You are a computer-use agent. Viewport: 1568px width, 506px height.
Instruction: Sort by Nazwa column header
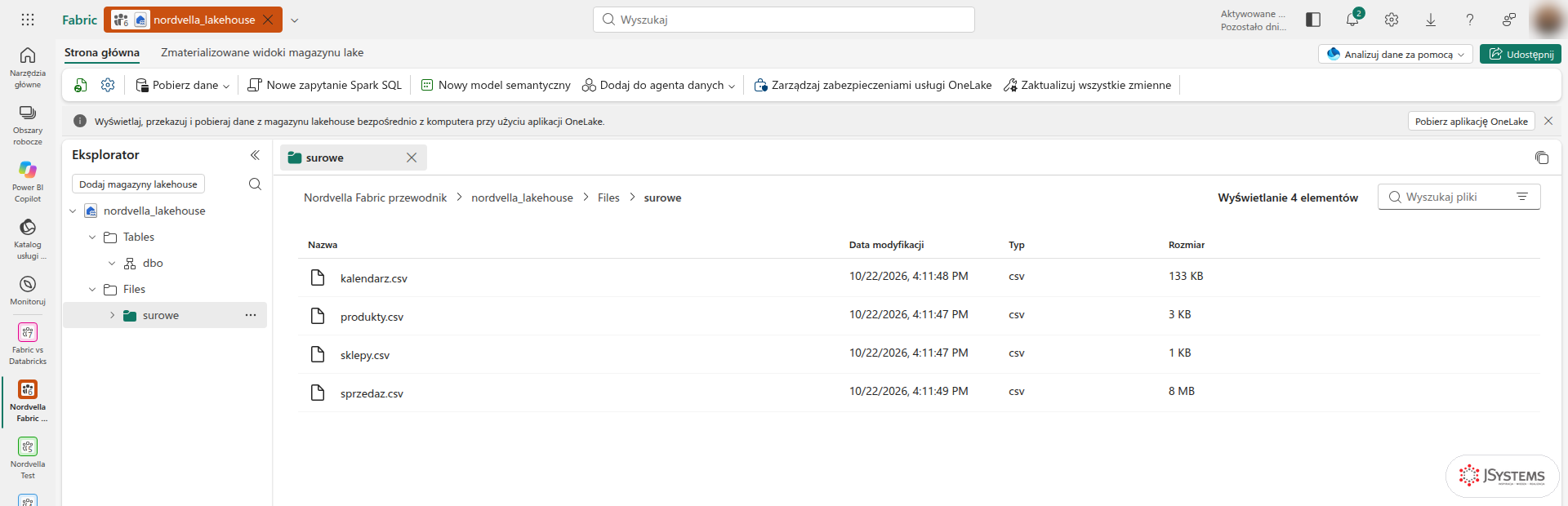[323, 245]
